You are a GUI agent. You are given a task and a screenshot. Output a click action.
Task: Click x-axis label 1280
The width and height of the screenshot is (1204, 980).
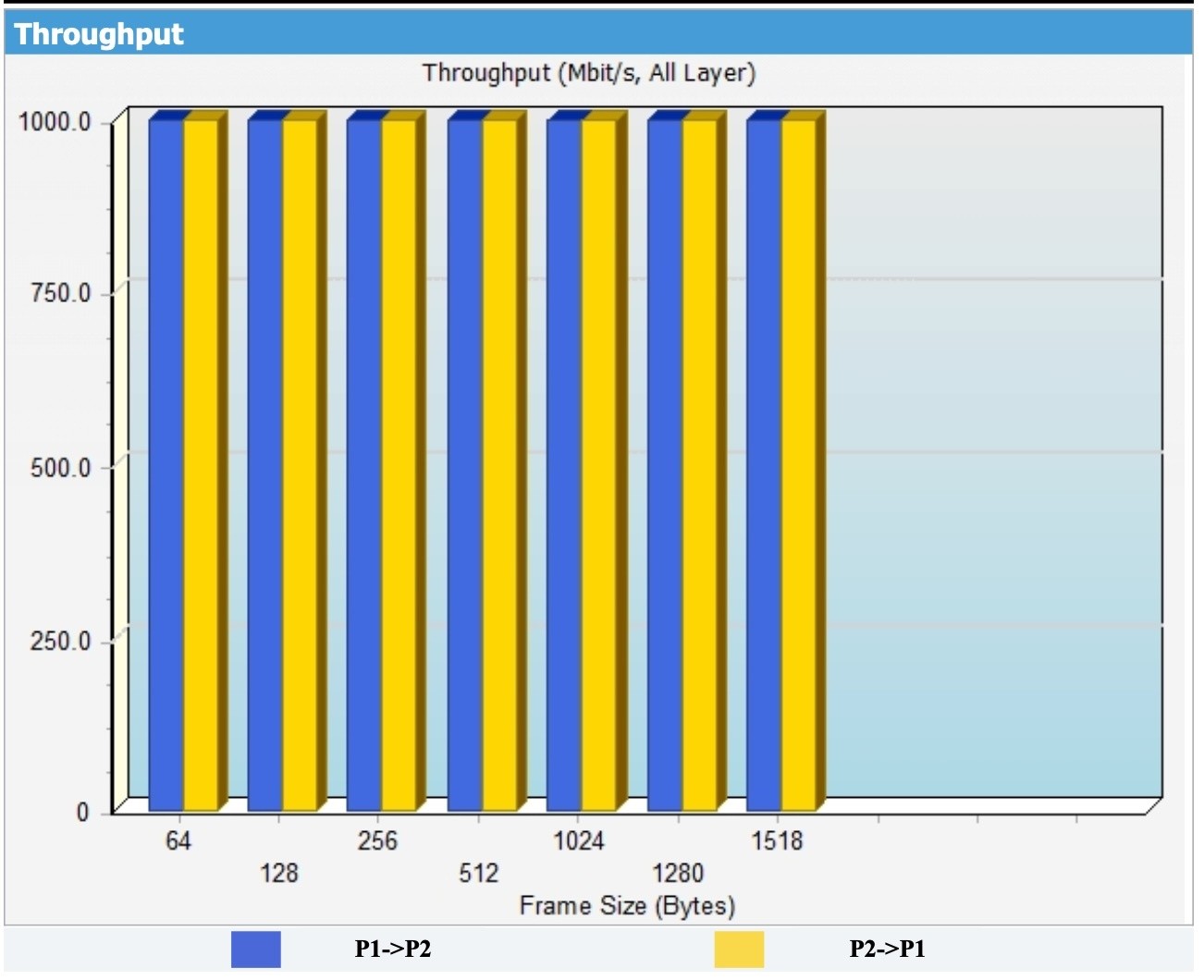tap(678, 873)
